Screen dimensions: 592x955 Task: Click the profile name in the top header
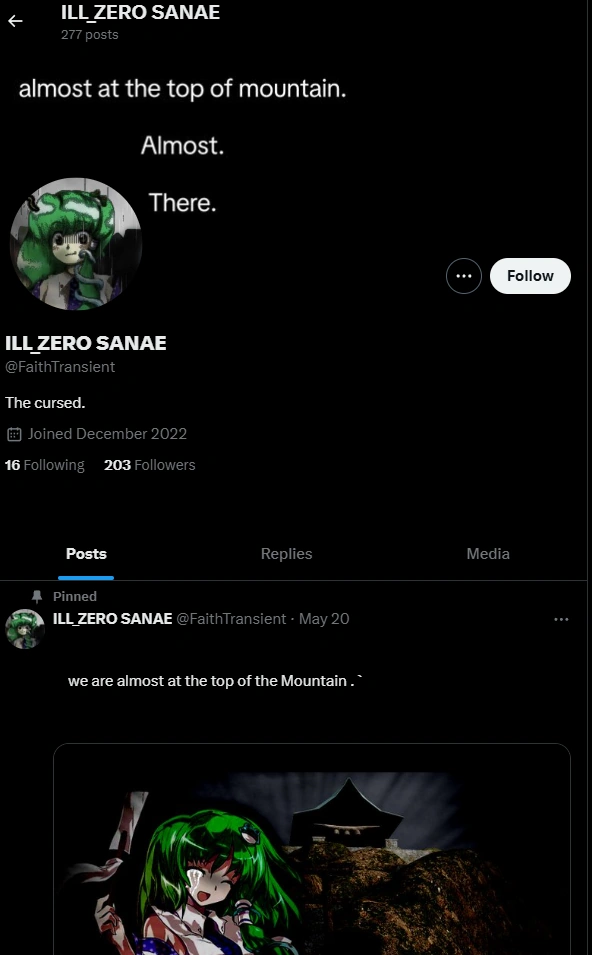[140, 13]
